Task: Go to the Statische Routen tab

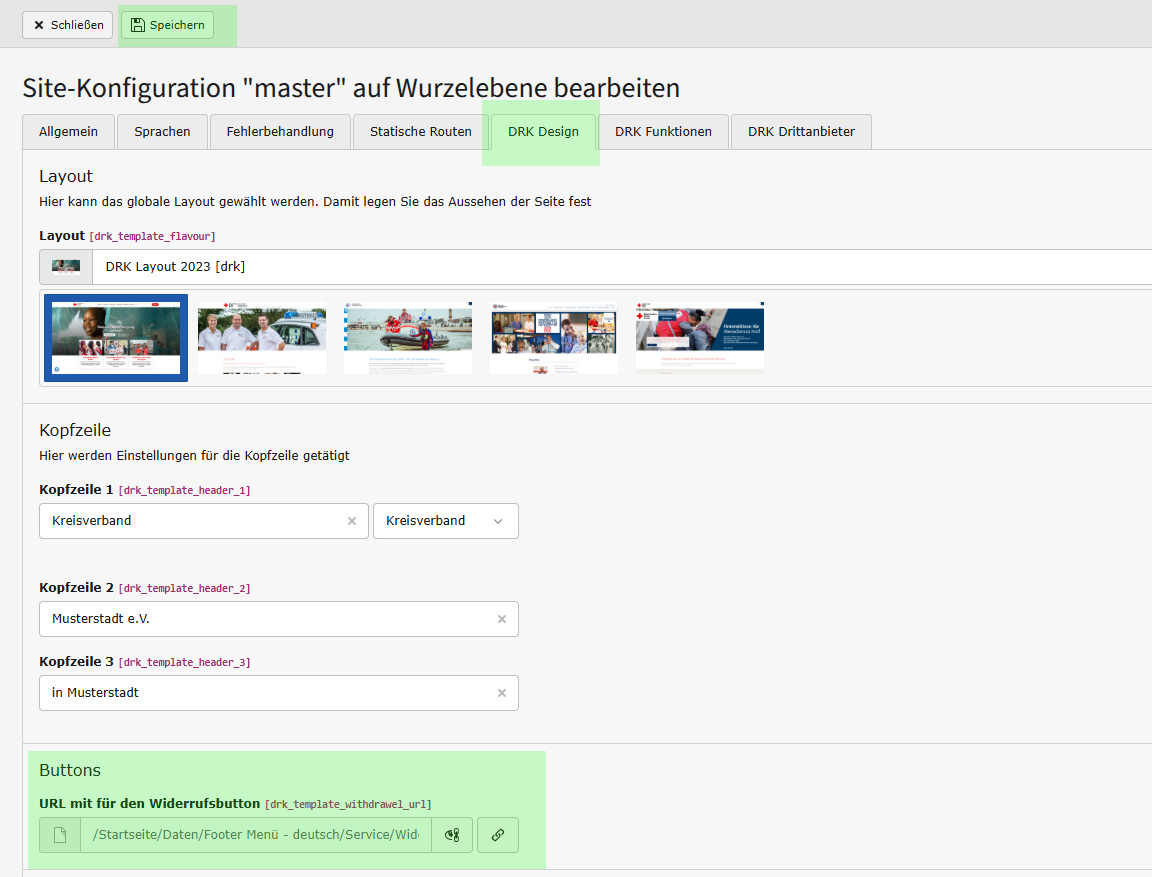Action: 420,131
